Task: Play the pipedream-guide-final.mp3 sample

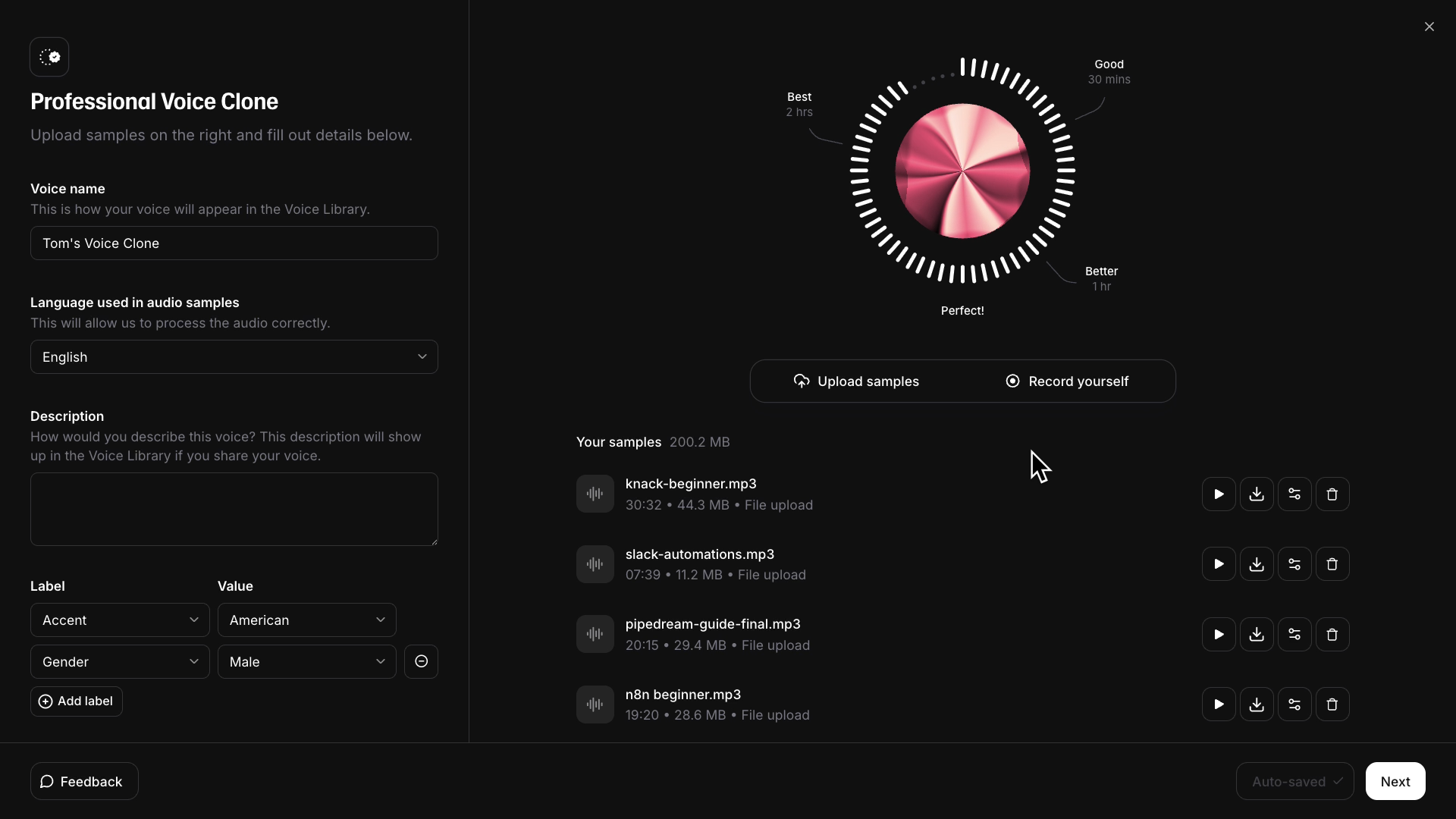Action: (x=1219, y=635)
